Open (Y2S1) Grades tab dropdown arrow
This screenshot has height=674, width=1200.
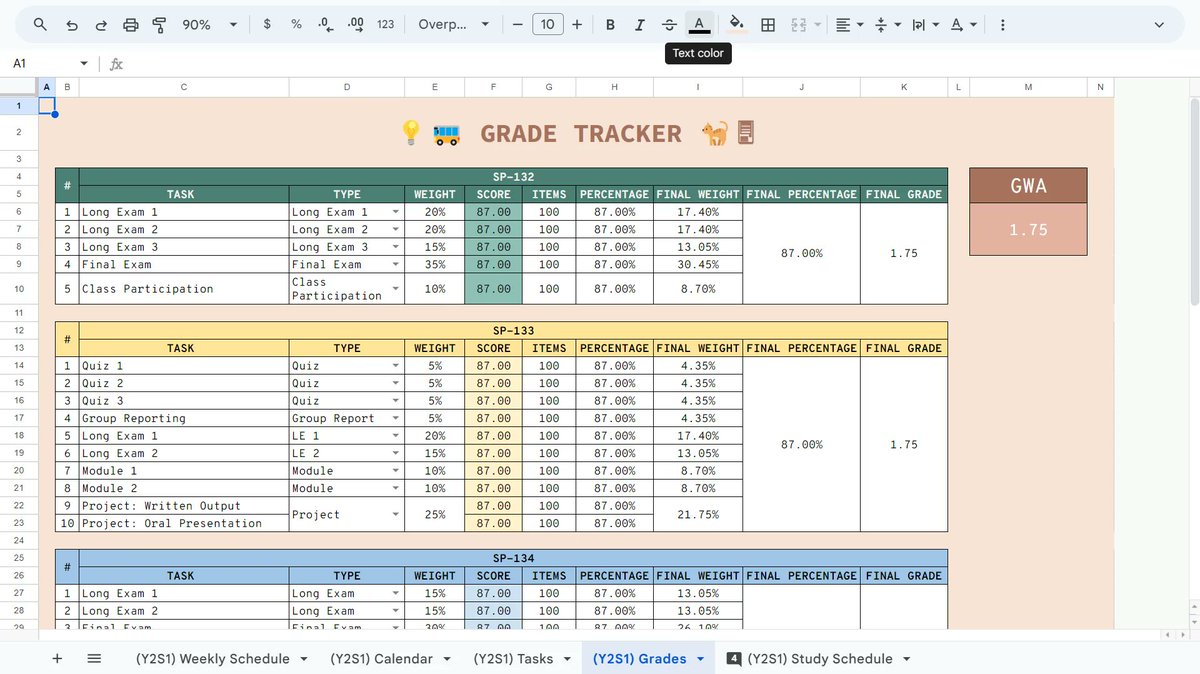coord(700,659)
